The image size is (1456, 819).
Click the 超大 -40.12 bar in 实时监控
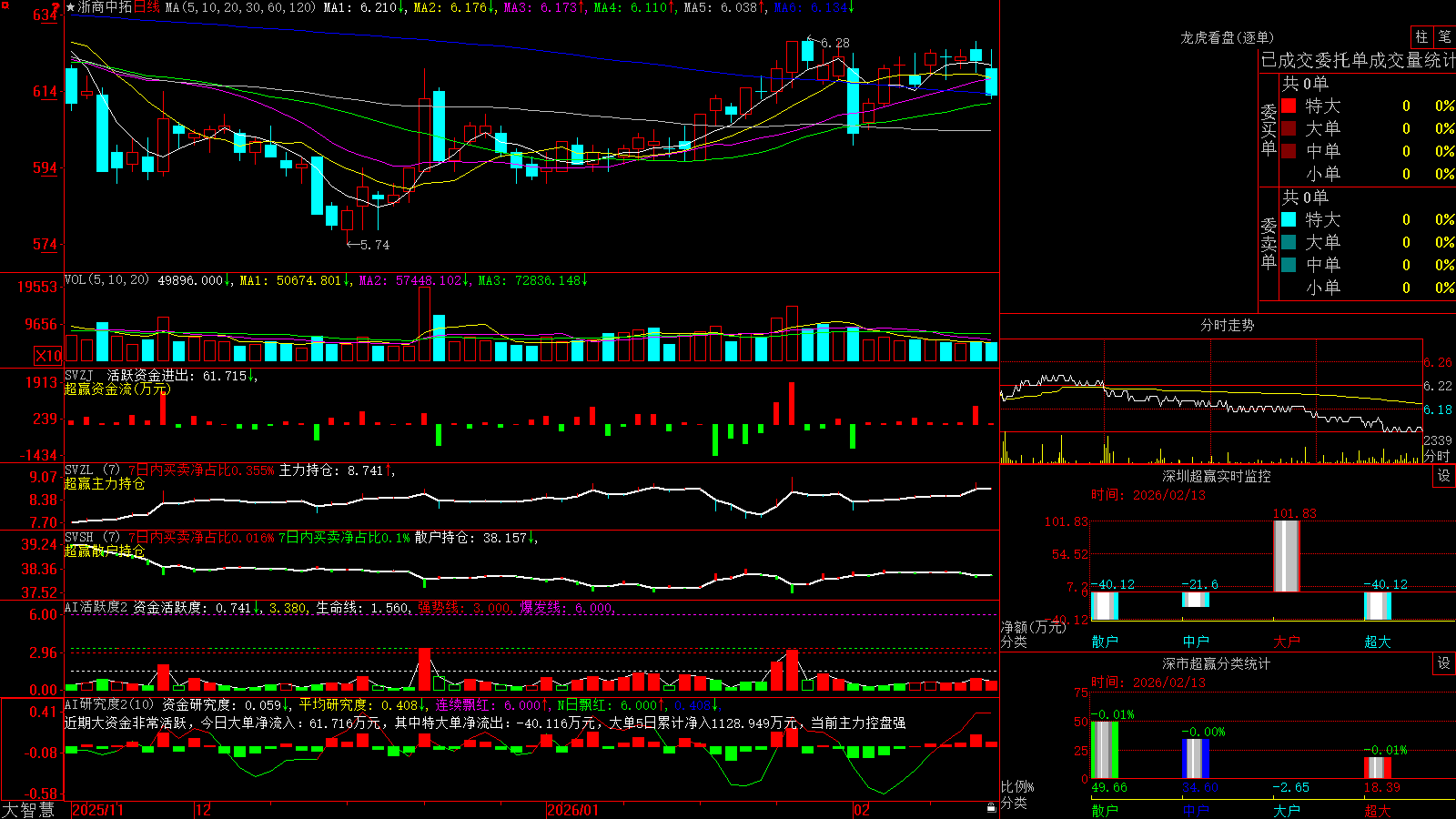(x=1377, y=606)
